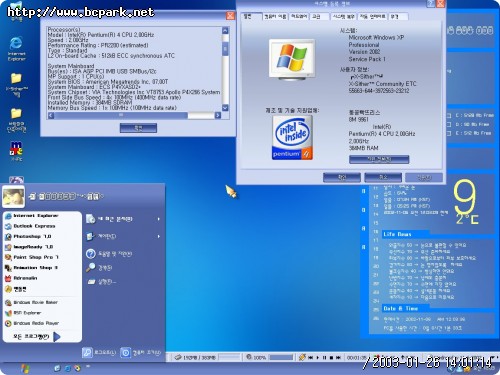Click the System Properties help question-mark button
This screenshot has height=375, width=500.
[431, 4]
